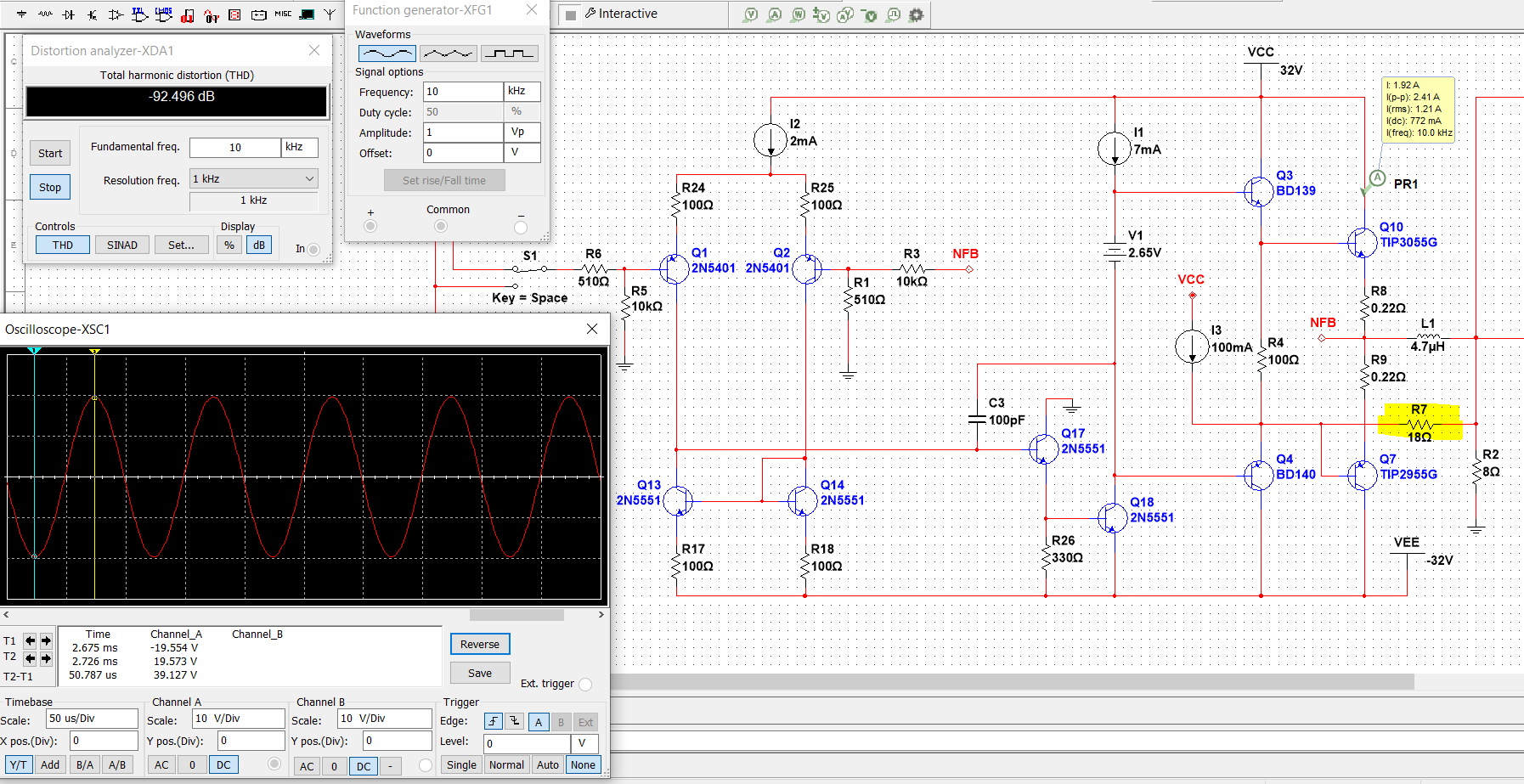Place a power (W) probe
The height and width of the screenshot is (784, 1524).
pos(798,14)
